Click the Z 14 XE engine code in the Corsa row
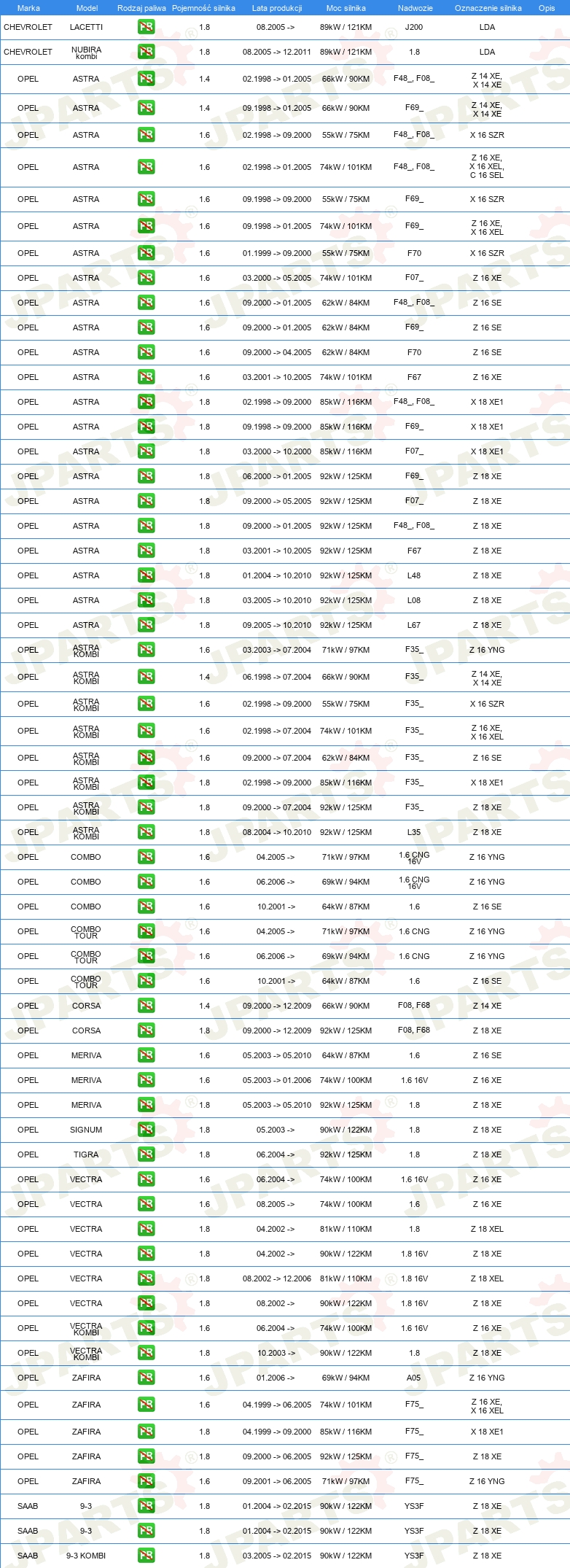Image resolution: width=570 pixels, height=1568 pixels. click(487, 1006)
